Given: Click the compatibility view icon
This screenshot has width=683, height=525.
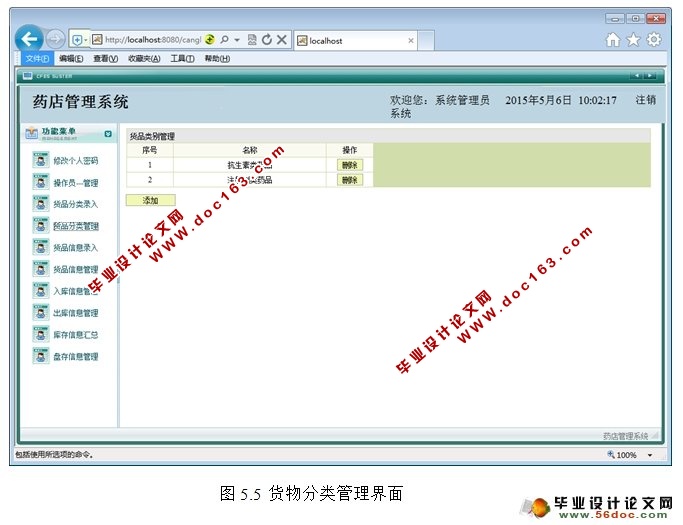Looking at the screenshot, I should 252,40.
